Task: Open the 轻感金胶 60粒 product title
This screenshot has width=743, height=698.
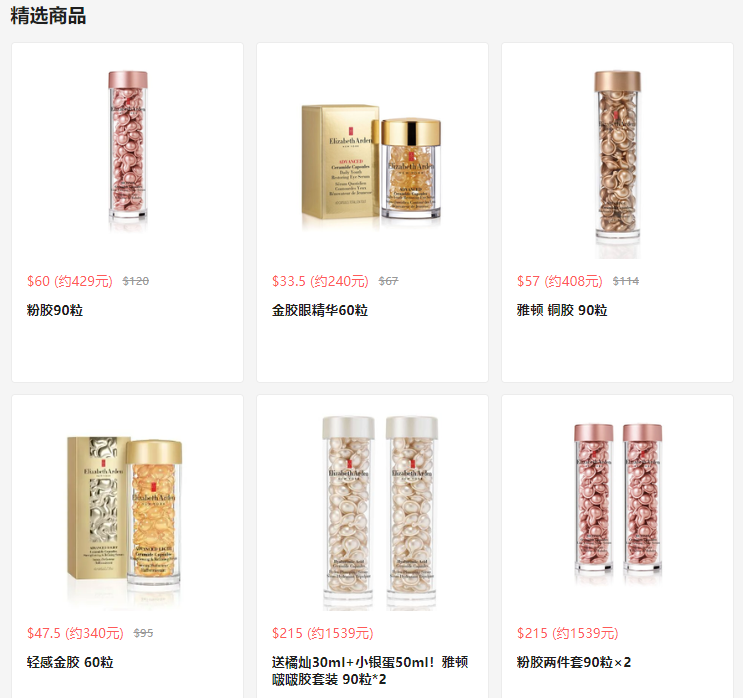Action: (x=70, y=662)
